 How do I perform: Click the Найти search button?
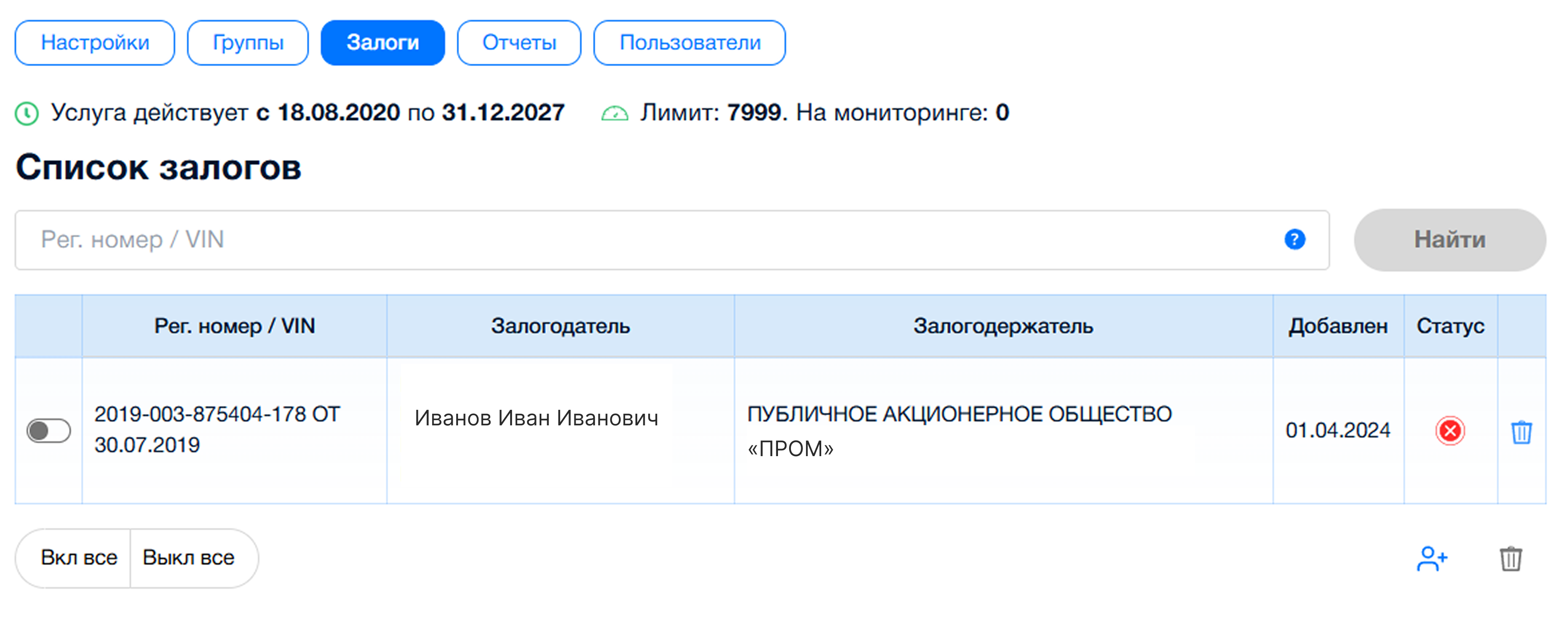1449,239
